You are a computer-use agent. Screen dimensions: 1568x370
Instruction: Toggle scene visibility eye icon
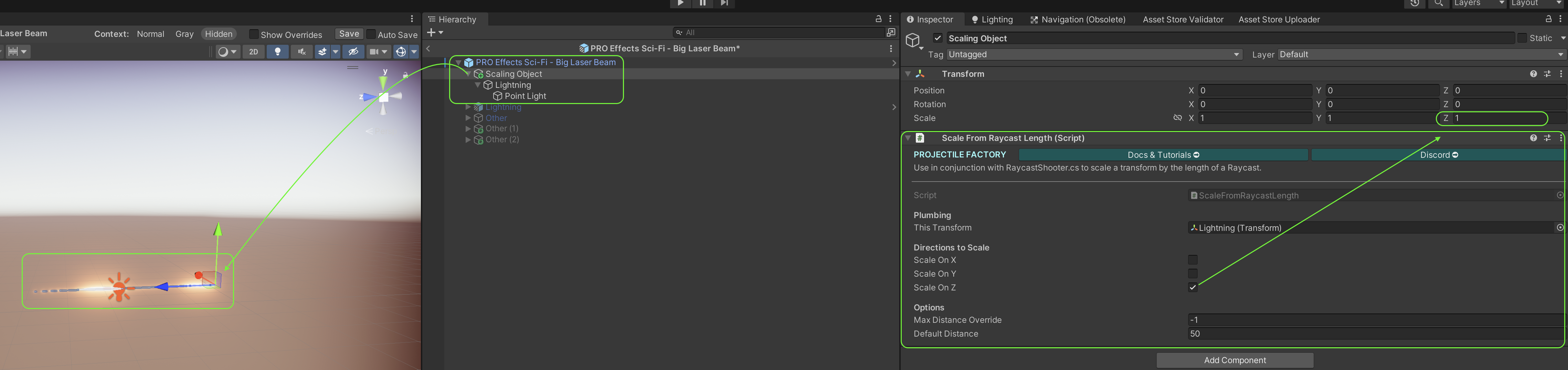(x=353, y=52)
